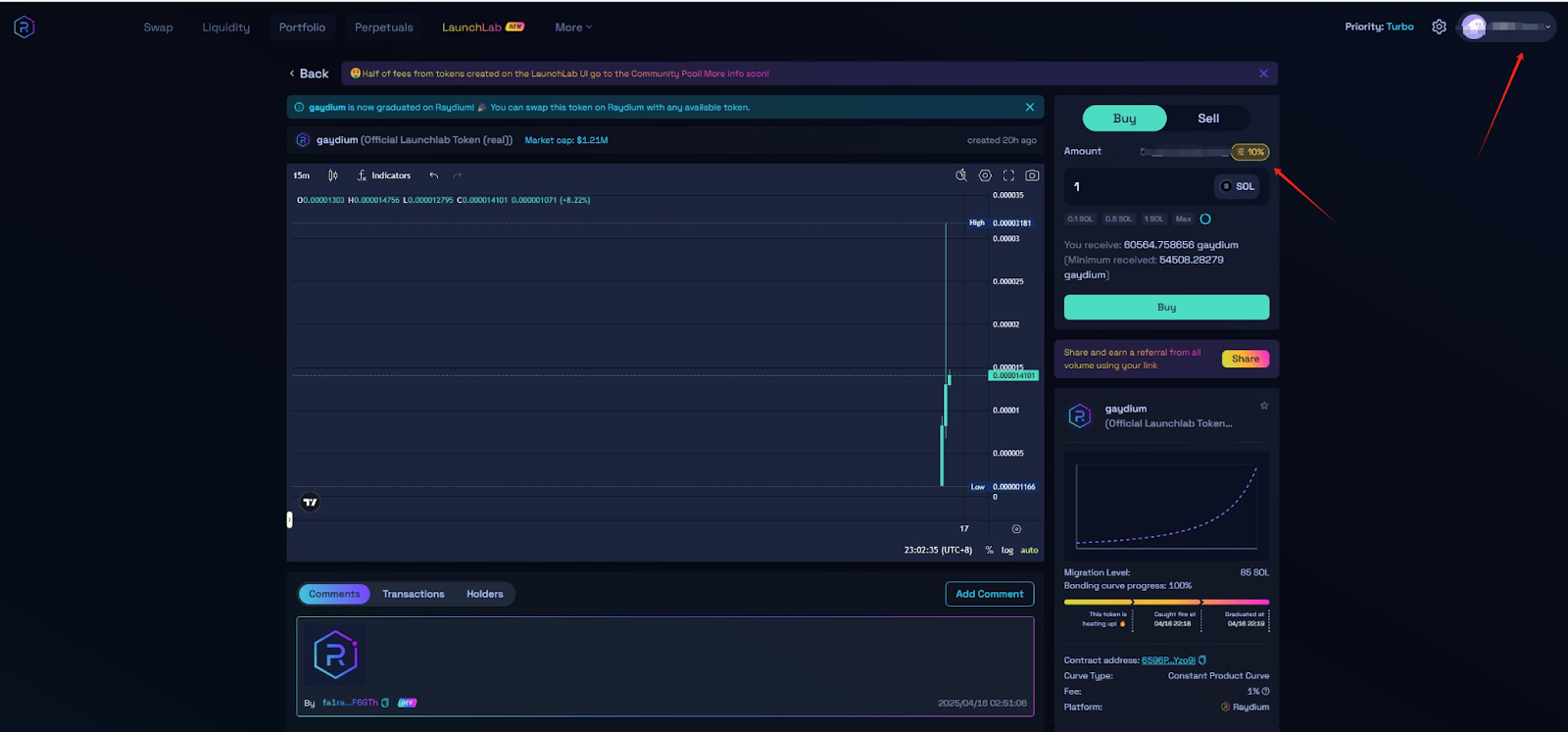The image size is (1568, 732).
Task: Open the candlestick chart style menu
Action: click(x=333, y=175)
